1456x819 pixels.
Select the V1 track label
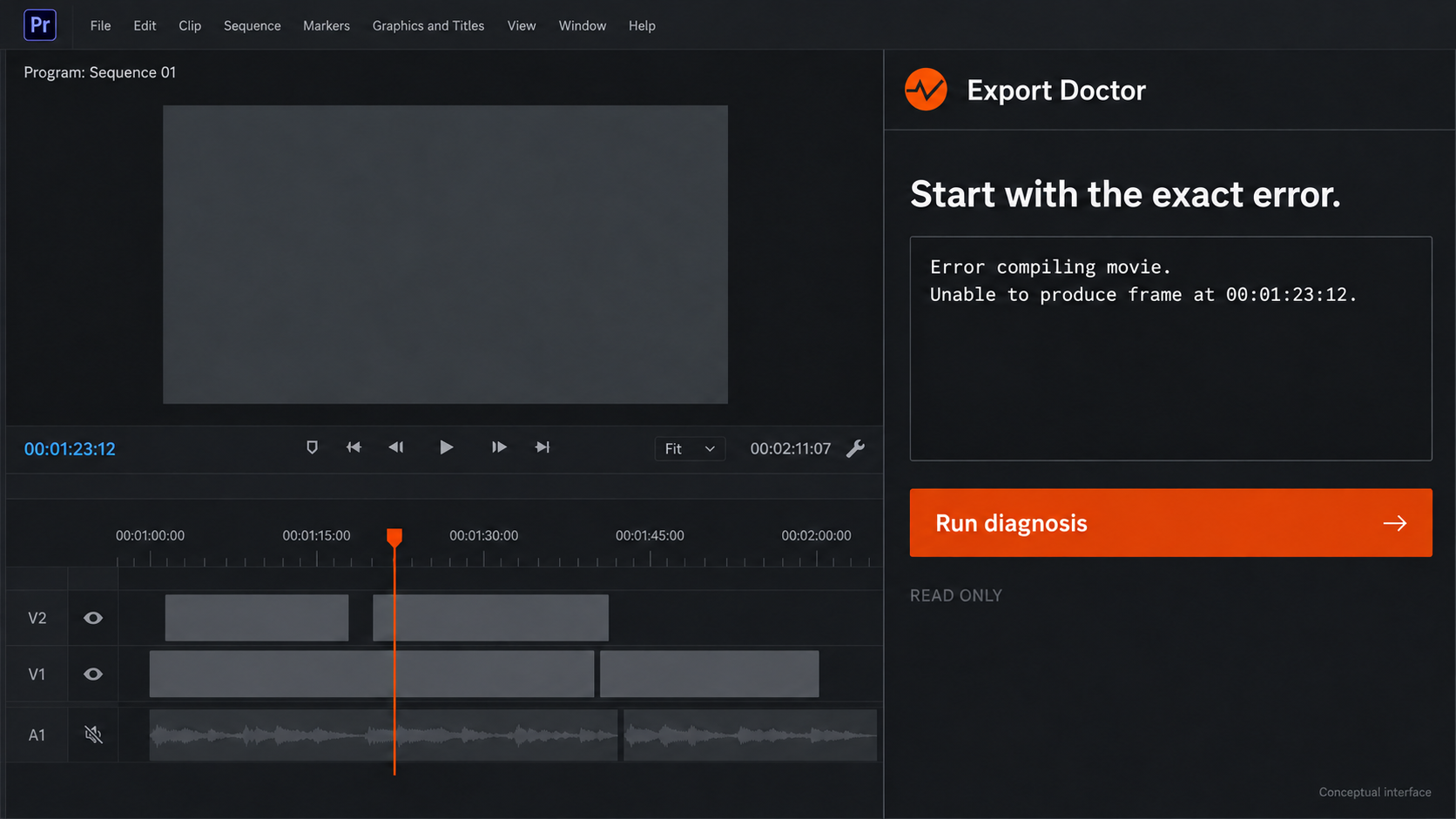(37, 674)
